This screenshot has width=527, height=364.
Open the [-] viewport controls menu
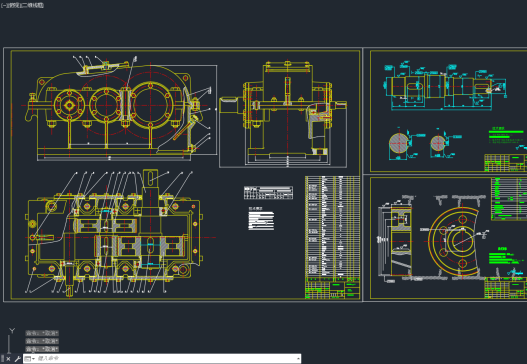pos(4,5)
